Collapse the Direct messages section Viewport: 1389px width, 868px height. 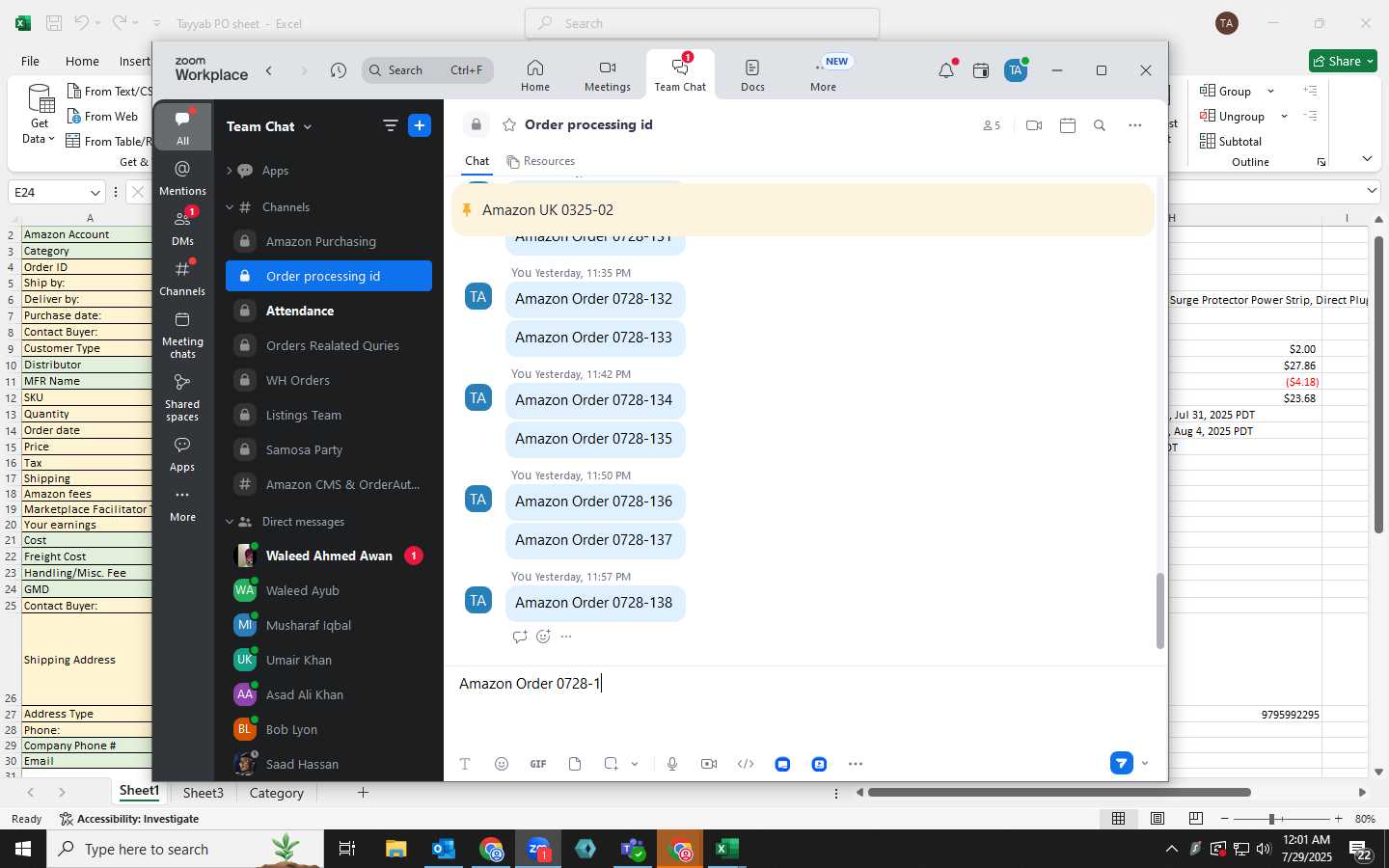[230, 522]
